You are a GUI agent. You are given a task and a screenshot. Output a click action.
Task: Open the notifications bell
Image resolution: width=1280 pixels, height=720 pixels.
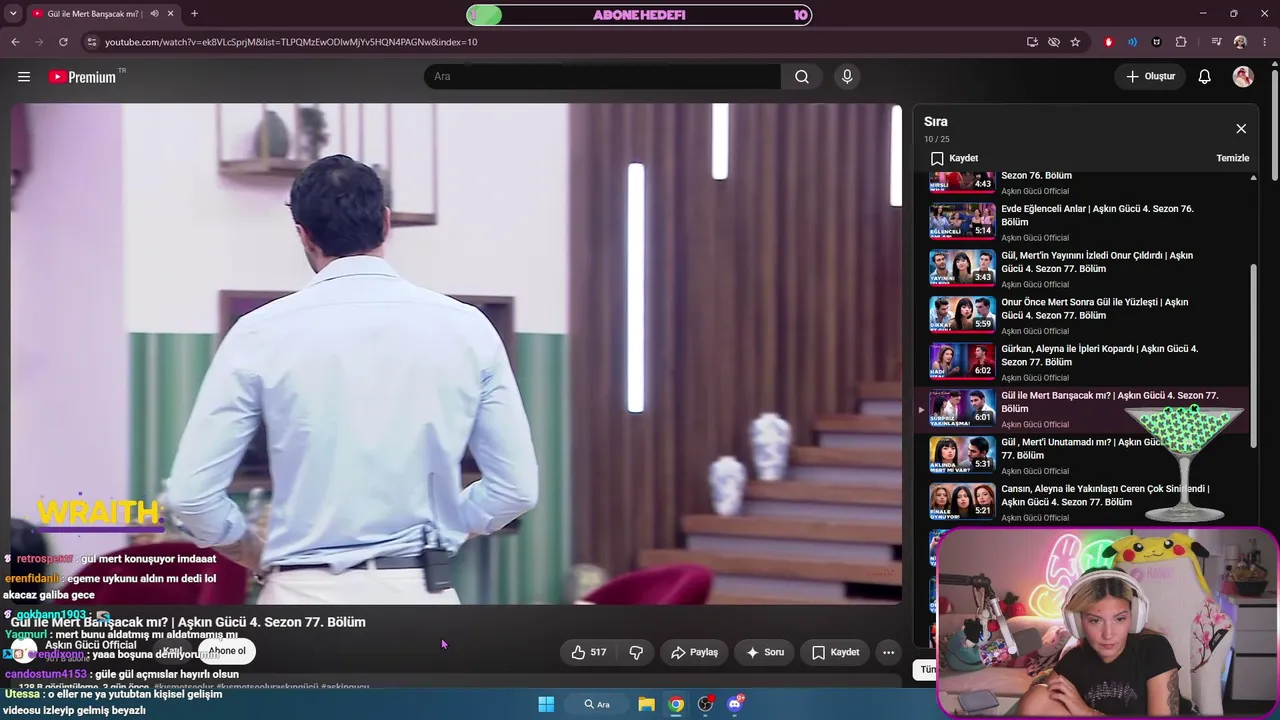point(1205,77)
